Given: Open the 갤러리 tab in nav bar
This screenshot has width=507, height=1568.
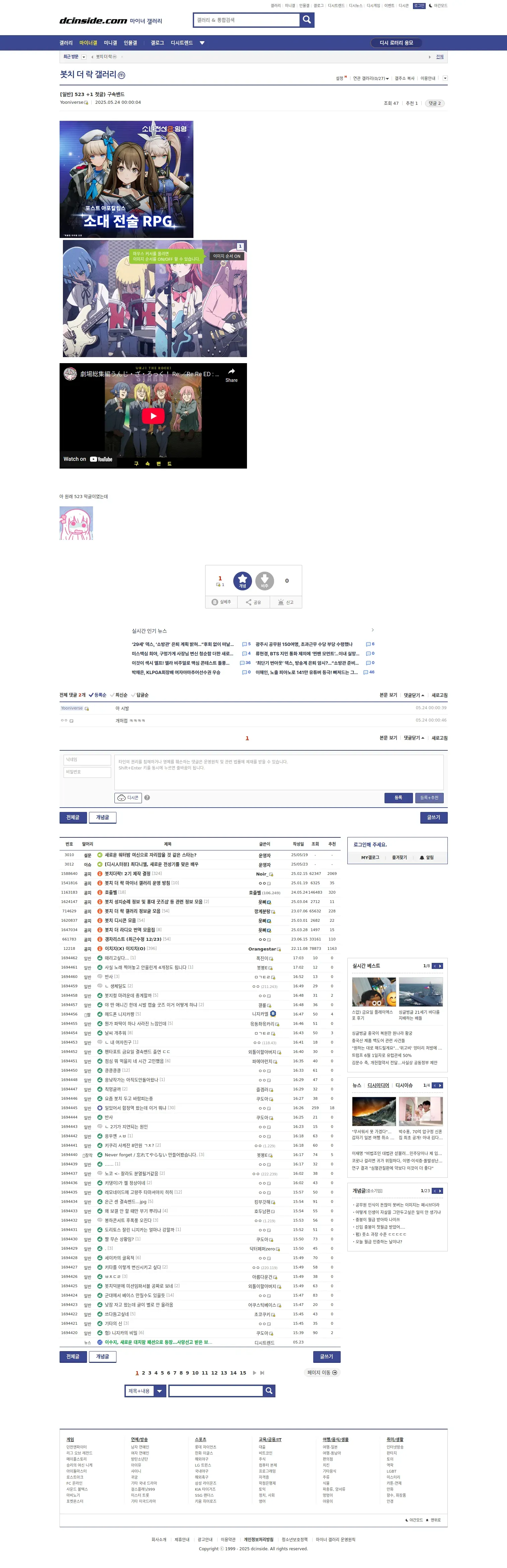Looking at the screenshot, I should tap(66, 43).
